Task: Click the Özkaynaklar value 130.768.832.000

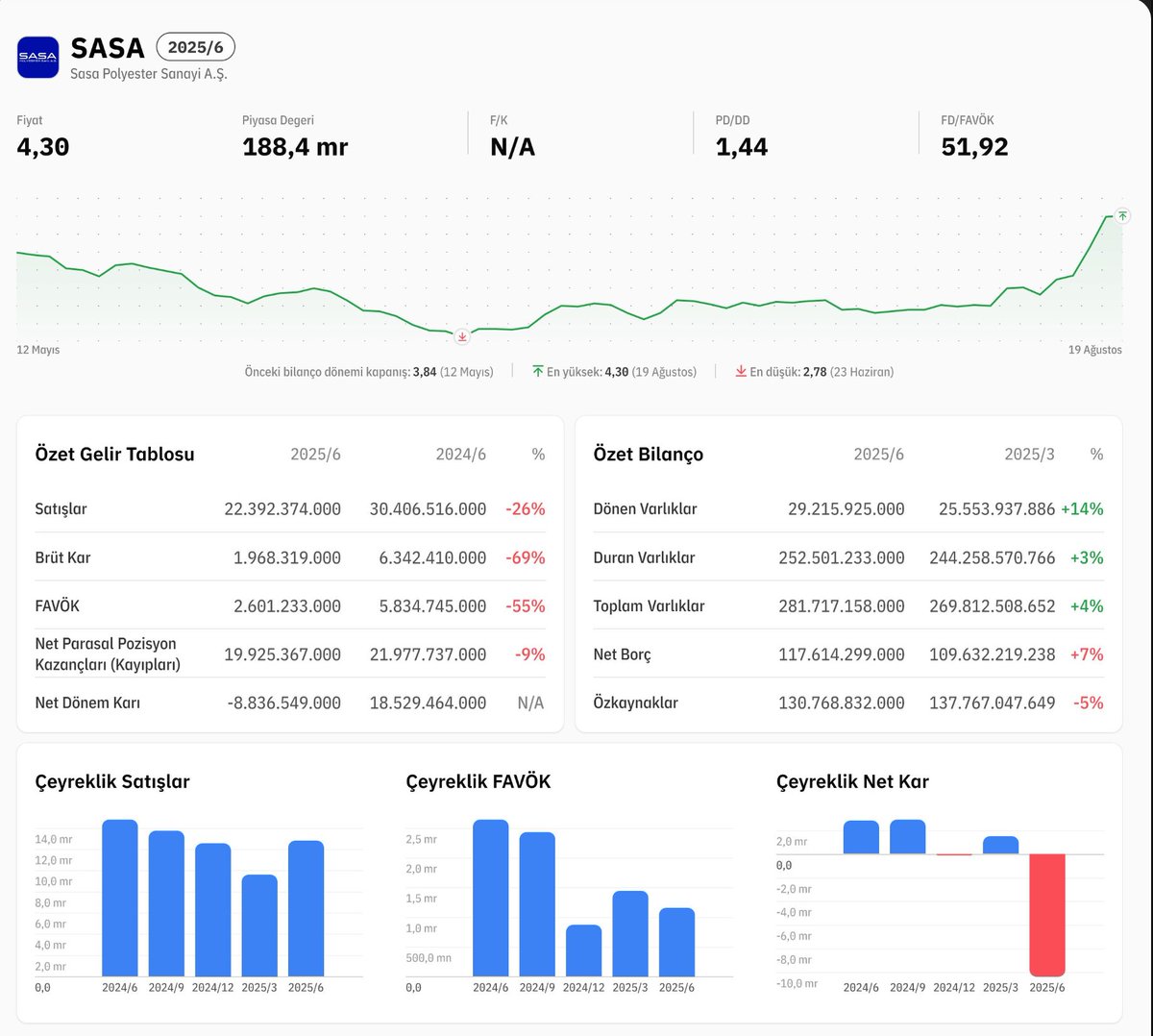Action: (842, 703)
